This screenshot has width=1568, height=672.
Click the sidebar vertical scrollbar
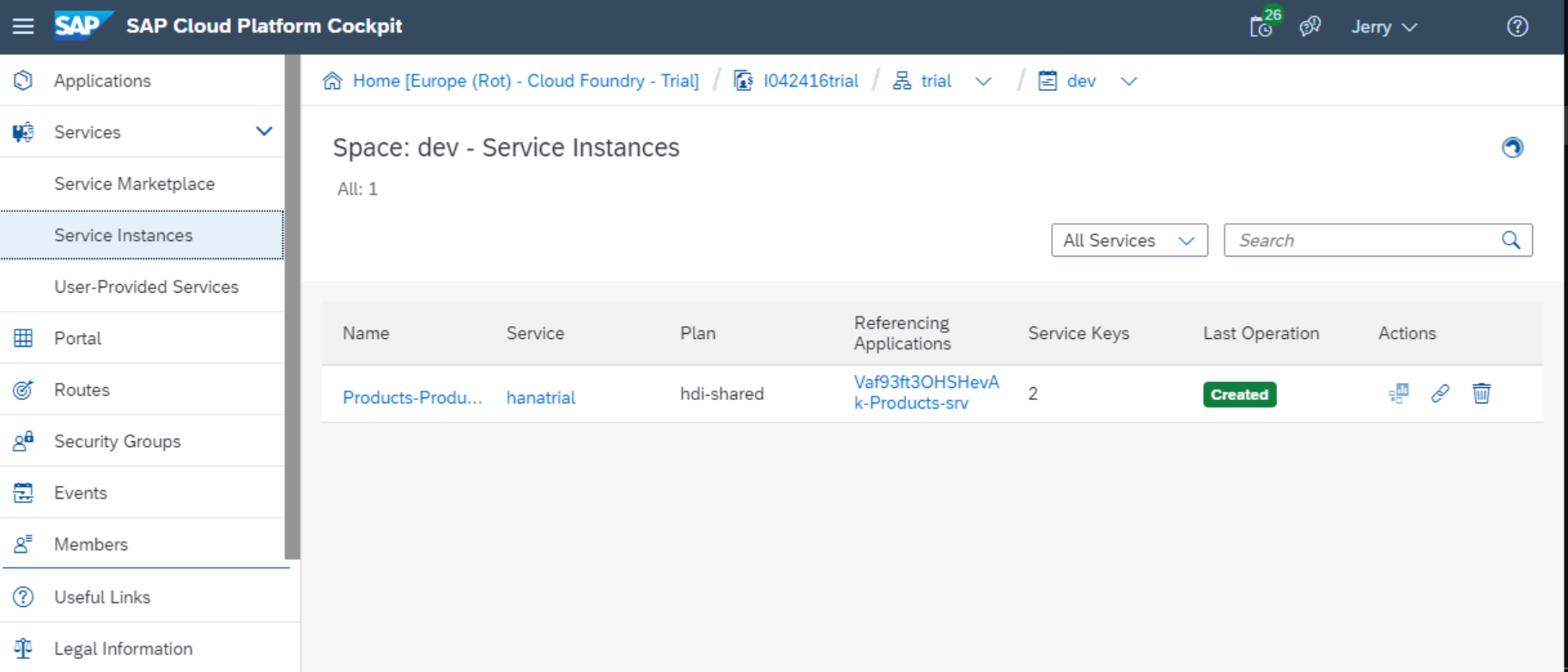pyautogui.click(x=293, y=307)
